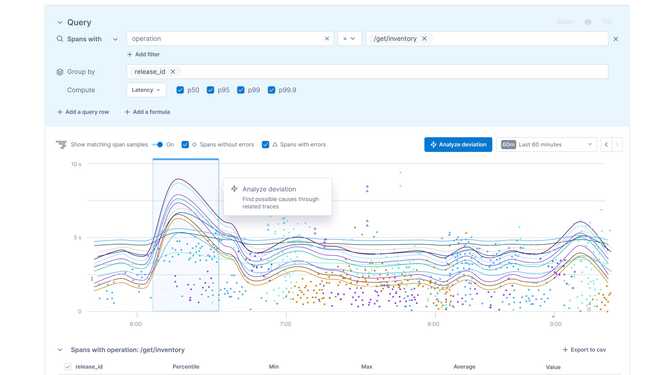Uncheck the p99.9 percentile checkbox

(x=271, y=90)
